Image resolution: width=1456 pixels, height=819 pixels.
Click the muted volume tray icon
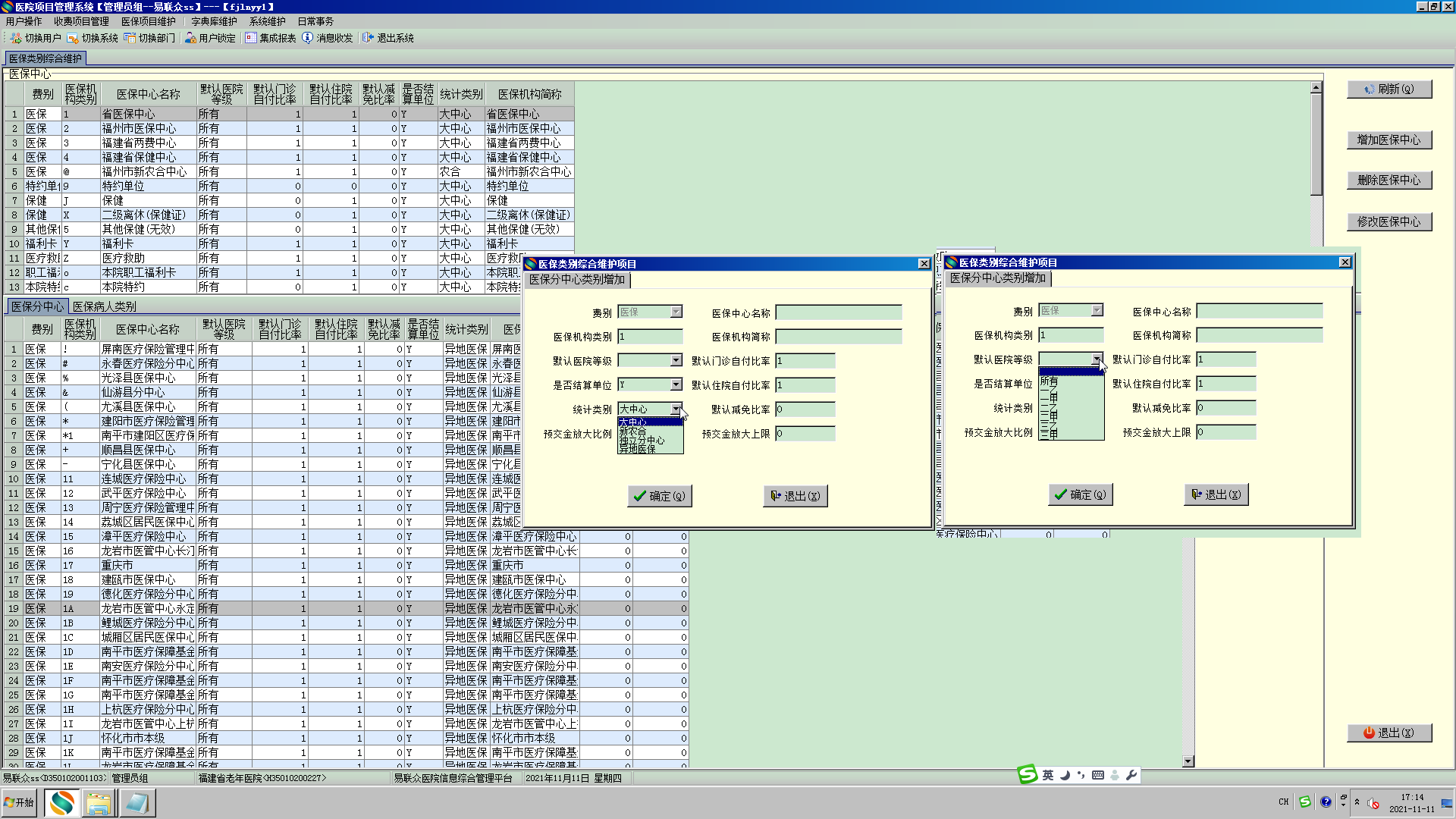(x=1373, y=803)
